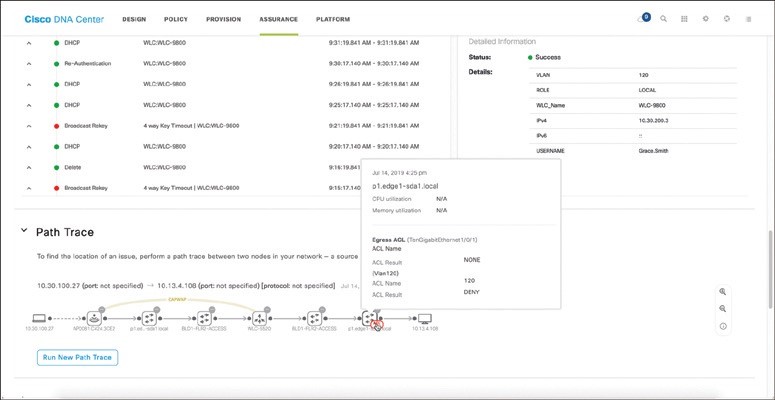775x400 pixels.
Task: Switch to the POLICY tab
Action: pyautogui.click(x=176, y=19)
